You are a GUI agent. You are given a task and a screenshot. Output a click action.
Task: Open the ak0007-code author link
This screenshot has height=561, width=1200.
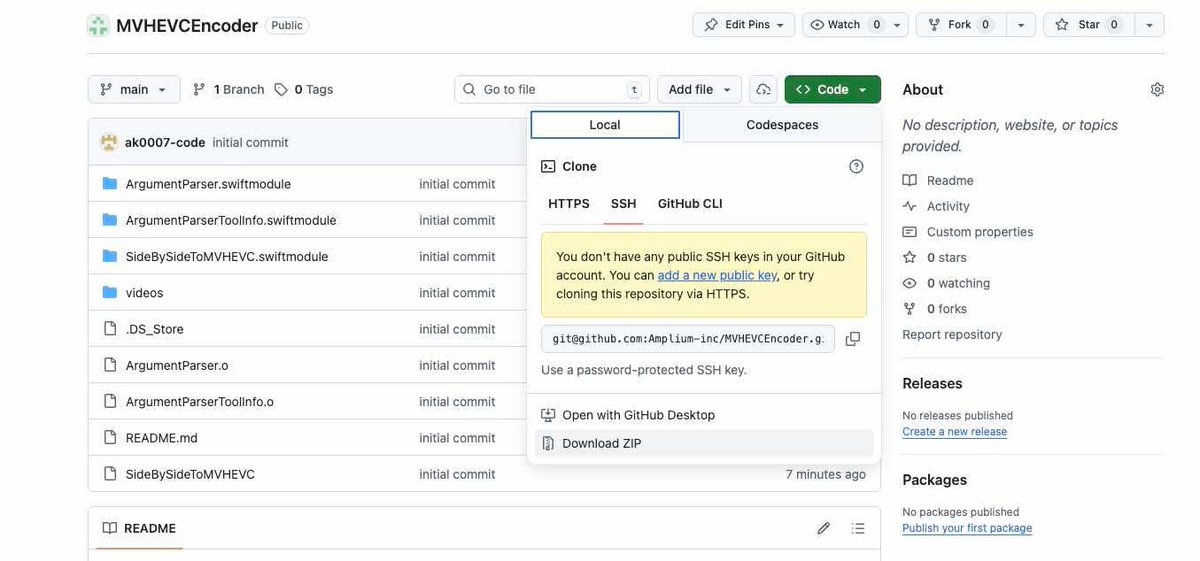pyautogui.click(x=165, y=142)
